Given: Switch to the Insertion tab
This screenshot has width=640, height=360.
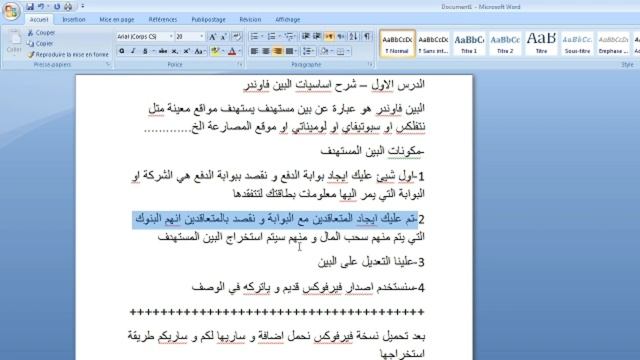Looking at the screenshot, I should [x=74, y=20].
